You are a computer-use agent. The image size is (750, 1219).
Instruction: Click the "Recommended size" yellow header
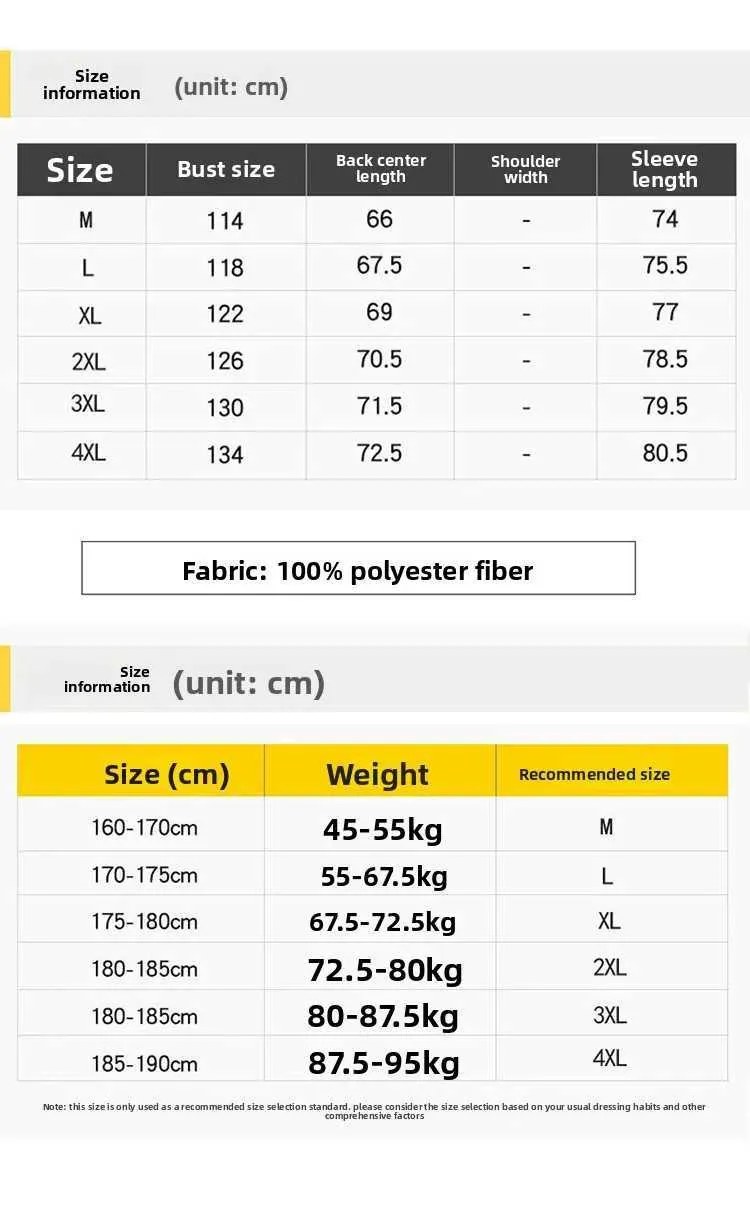pos(594,775)
